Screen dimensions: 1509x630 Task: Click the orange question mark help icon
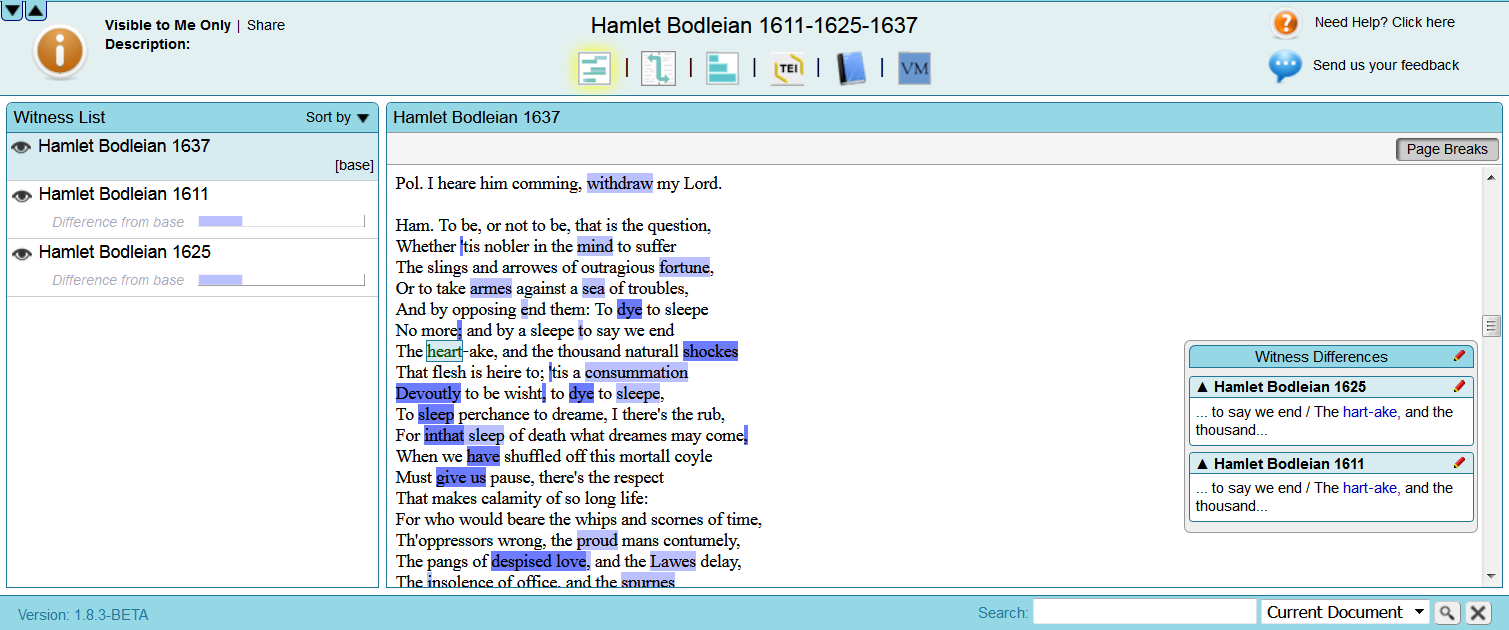tap(1285, 23)
